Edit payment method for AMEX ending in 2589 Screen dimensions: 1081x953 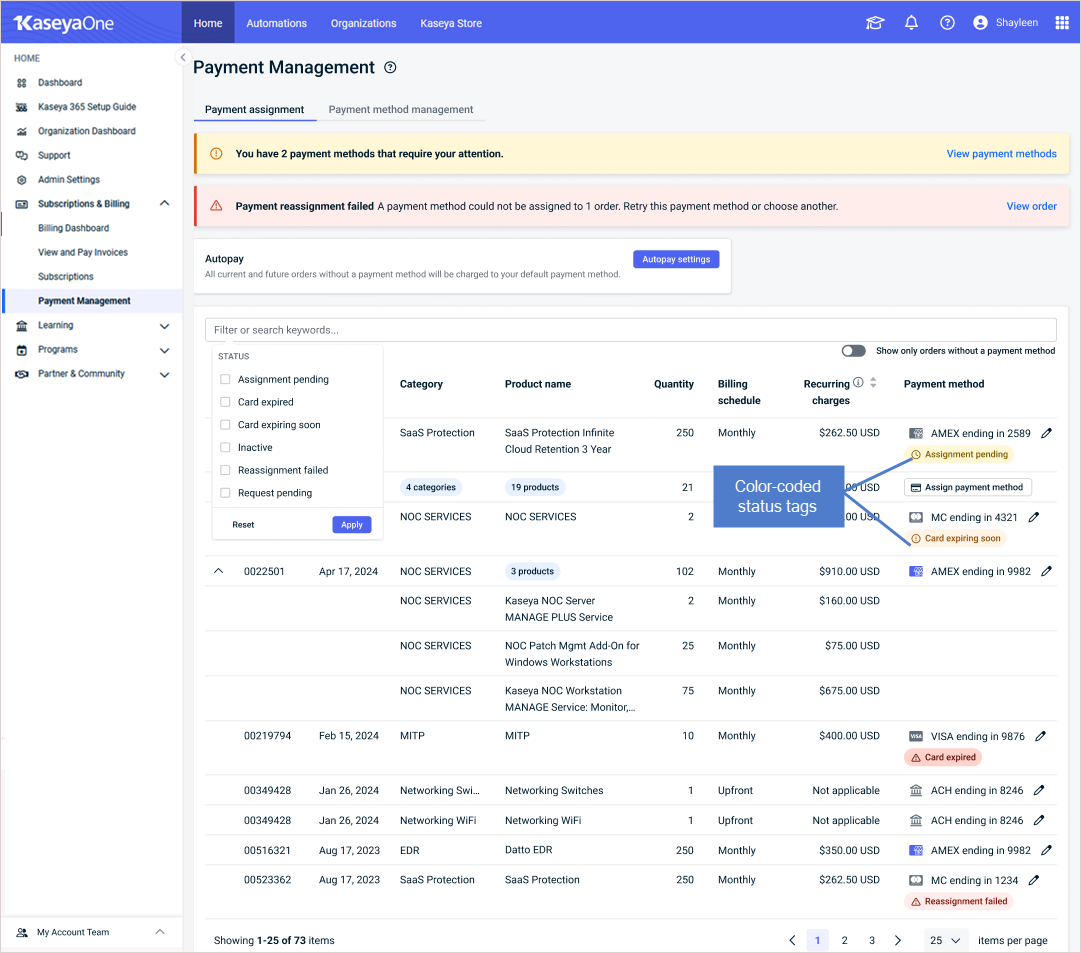pyautogui.click(x=1047, y=433)
